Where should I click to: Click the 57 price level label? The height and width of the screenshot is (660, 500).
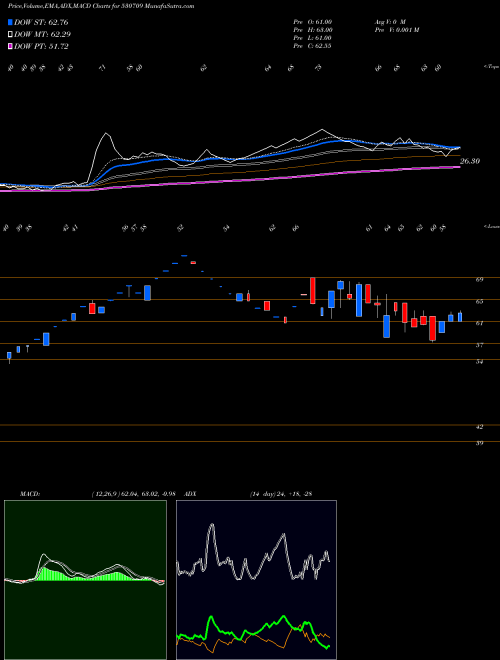click(x=479, y=345)
